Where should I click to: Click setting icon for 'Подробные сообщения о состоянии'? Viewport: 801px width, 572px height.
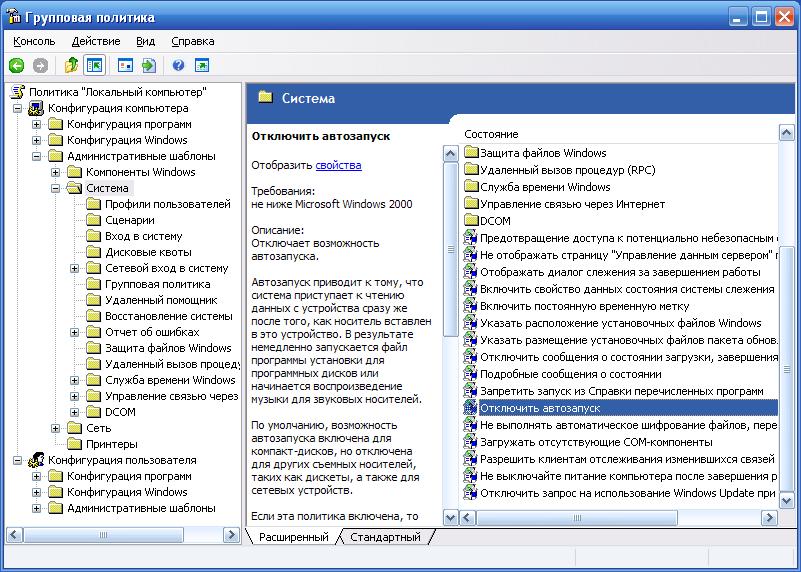tap(470, 374)
